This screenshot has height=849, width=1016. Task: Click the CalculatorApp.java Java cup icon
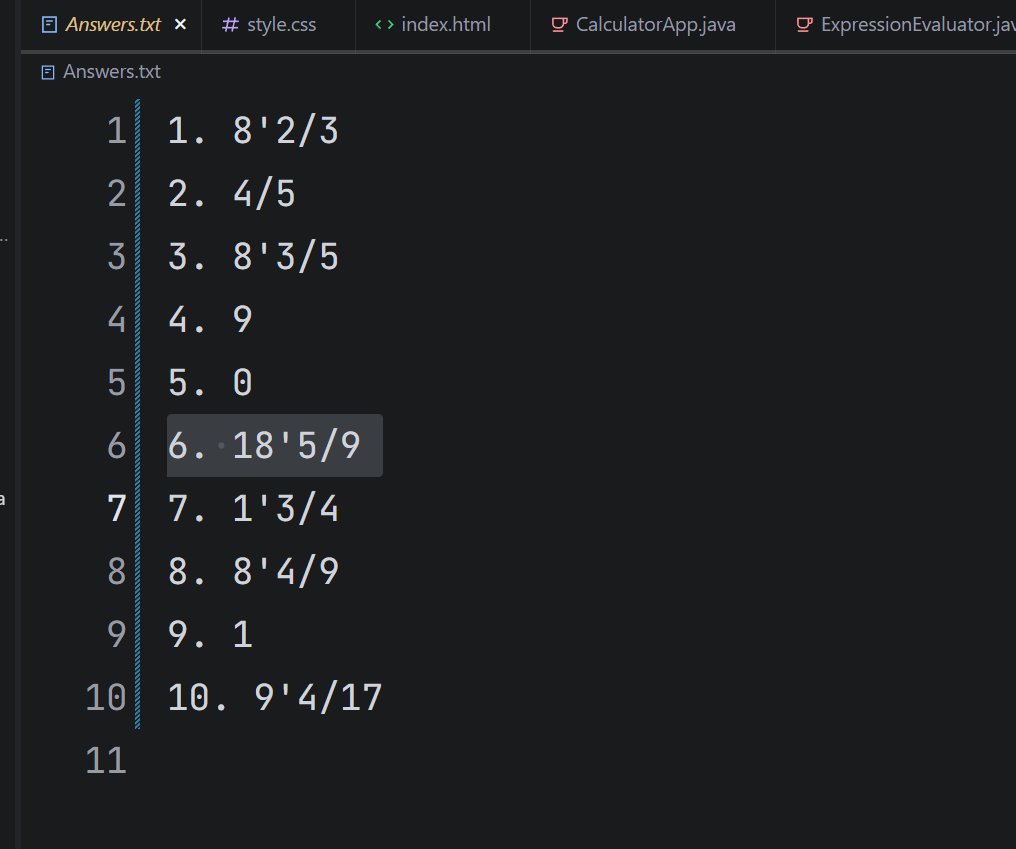point(559,25)
